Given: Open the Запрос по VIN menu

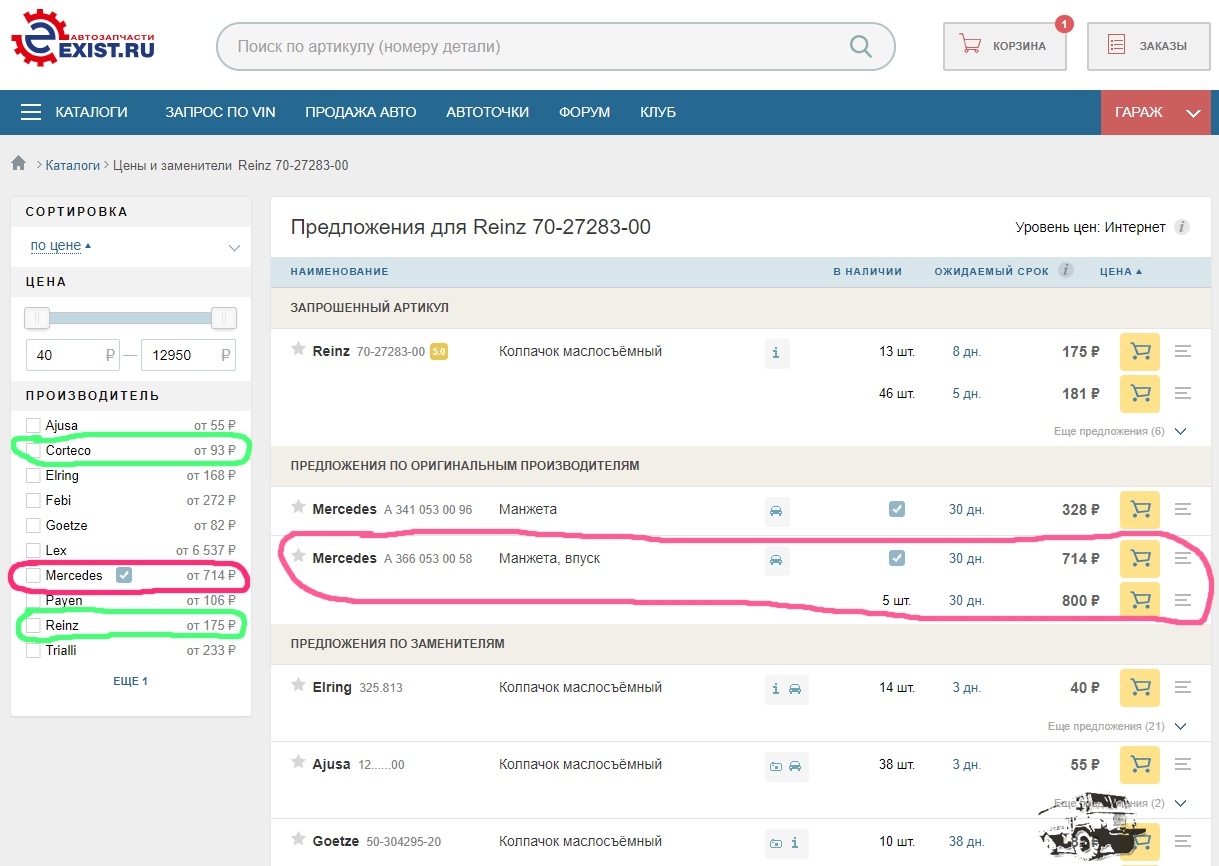Looking at the screenshot, I should [220, 112].
